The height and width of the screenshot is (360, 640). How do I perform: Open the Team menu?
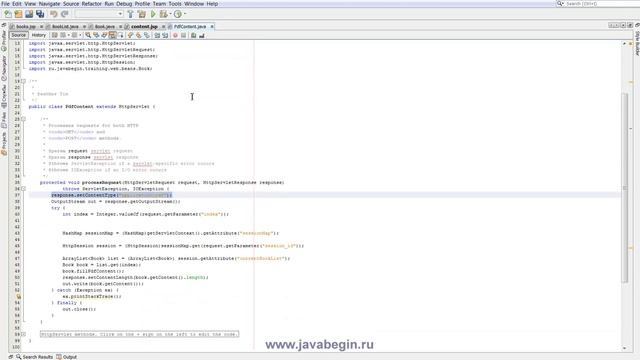click(x=159, y=4)
